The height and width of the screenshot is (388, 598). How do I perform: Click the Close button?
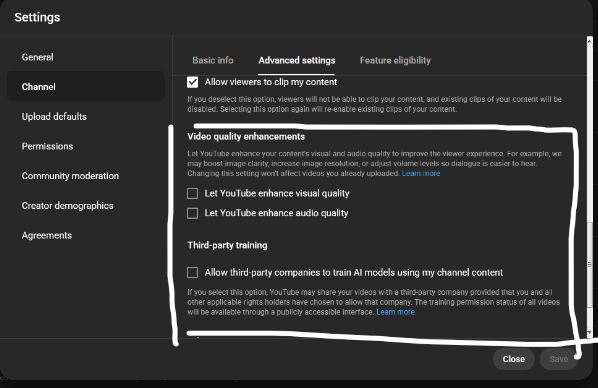tap(513, 359)
